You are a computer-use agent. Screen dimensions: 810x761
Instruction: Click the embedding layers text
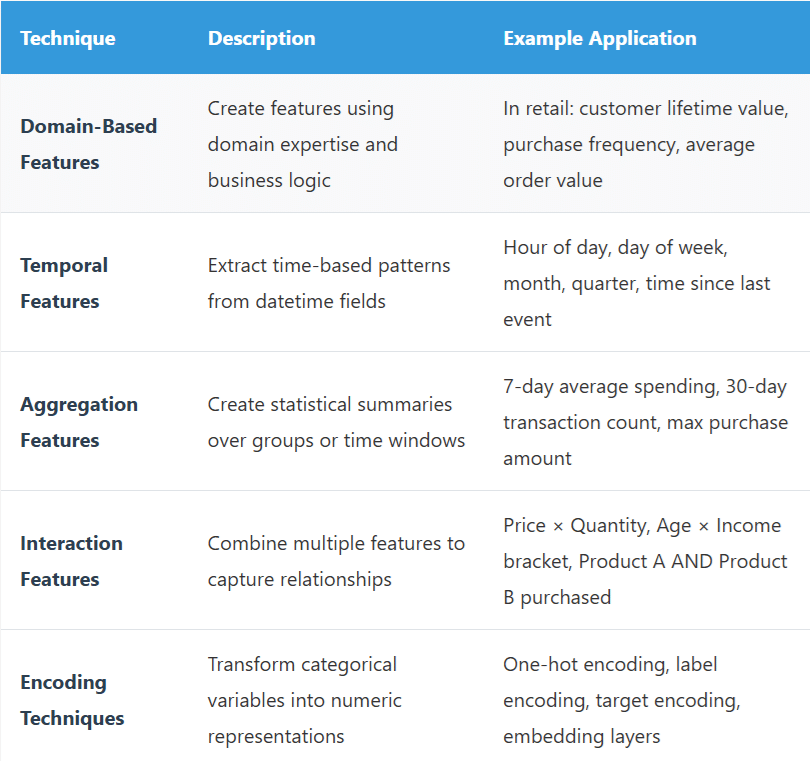point(581,736)
